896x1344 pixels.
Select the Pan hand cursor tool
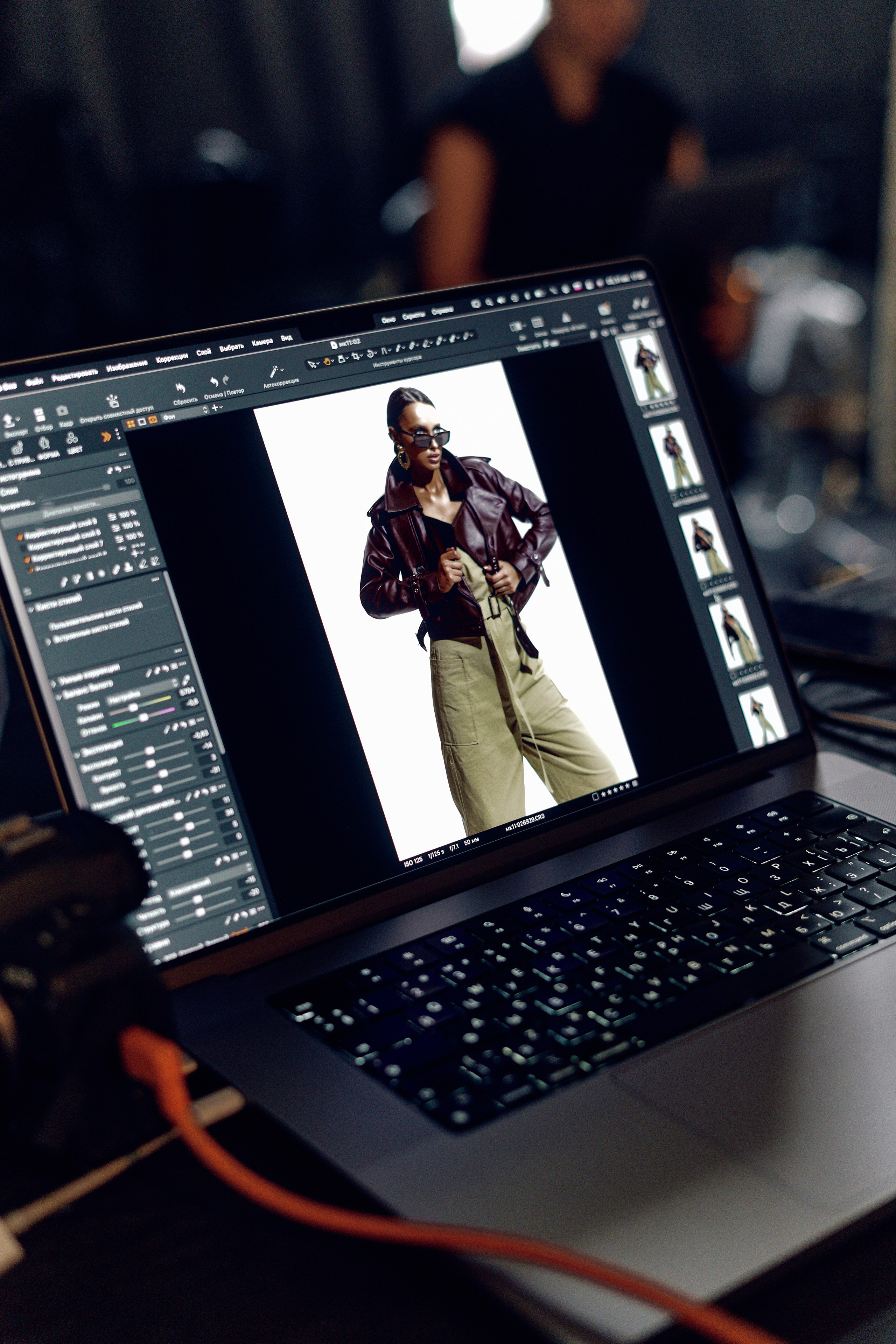tap(328, 361)
